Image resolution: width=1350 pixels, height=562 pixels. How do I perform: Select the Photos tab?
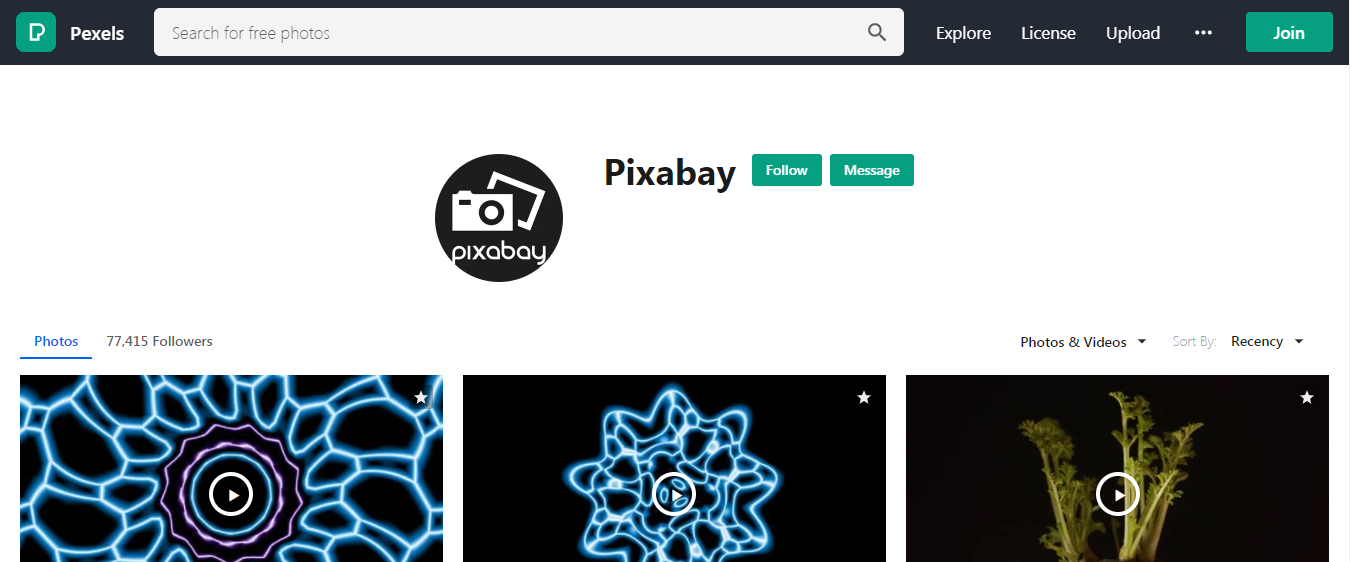[x=56, y=341]
